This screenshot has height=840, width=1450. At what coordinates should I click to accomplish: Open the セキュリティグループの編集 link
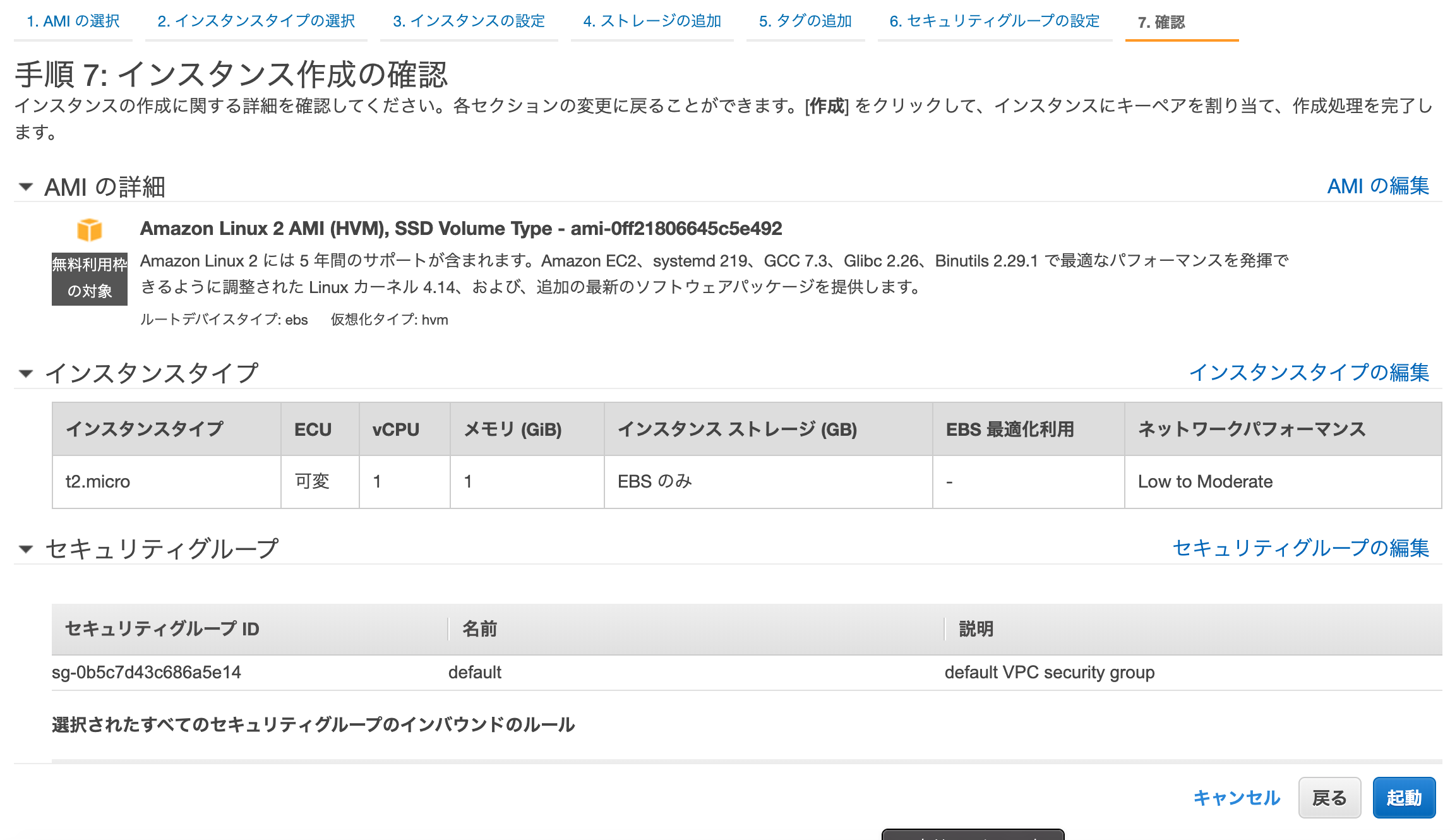pos(1301,548)
